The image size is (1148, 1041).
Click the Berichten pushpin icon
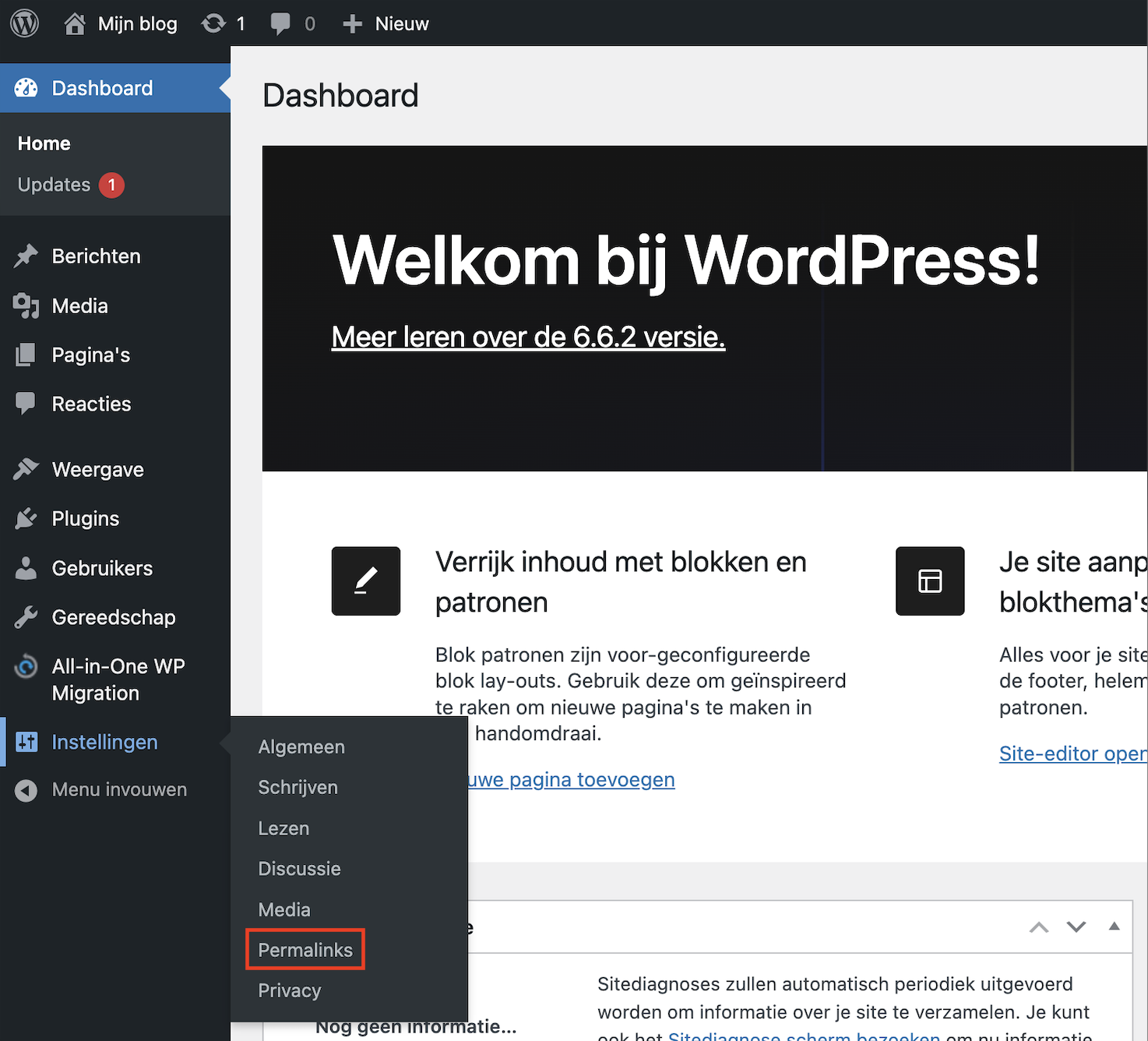click(x=26, y=256)
